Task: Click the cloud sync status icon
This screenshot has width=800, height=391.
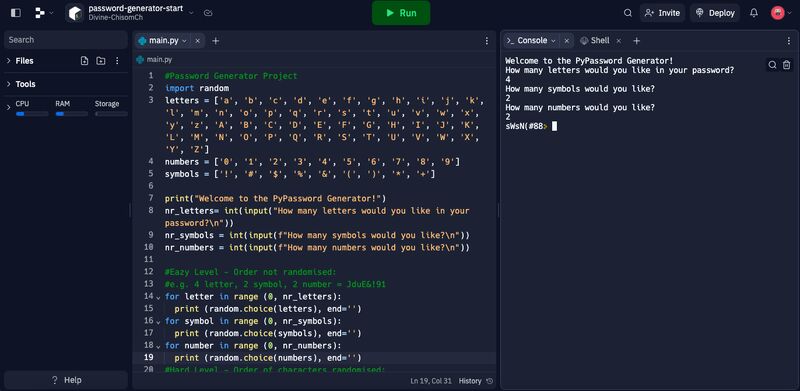Action: point(208,13)
